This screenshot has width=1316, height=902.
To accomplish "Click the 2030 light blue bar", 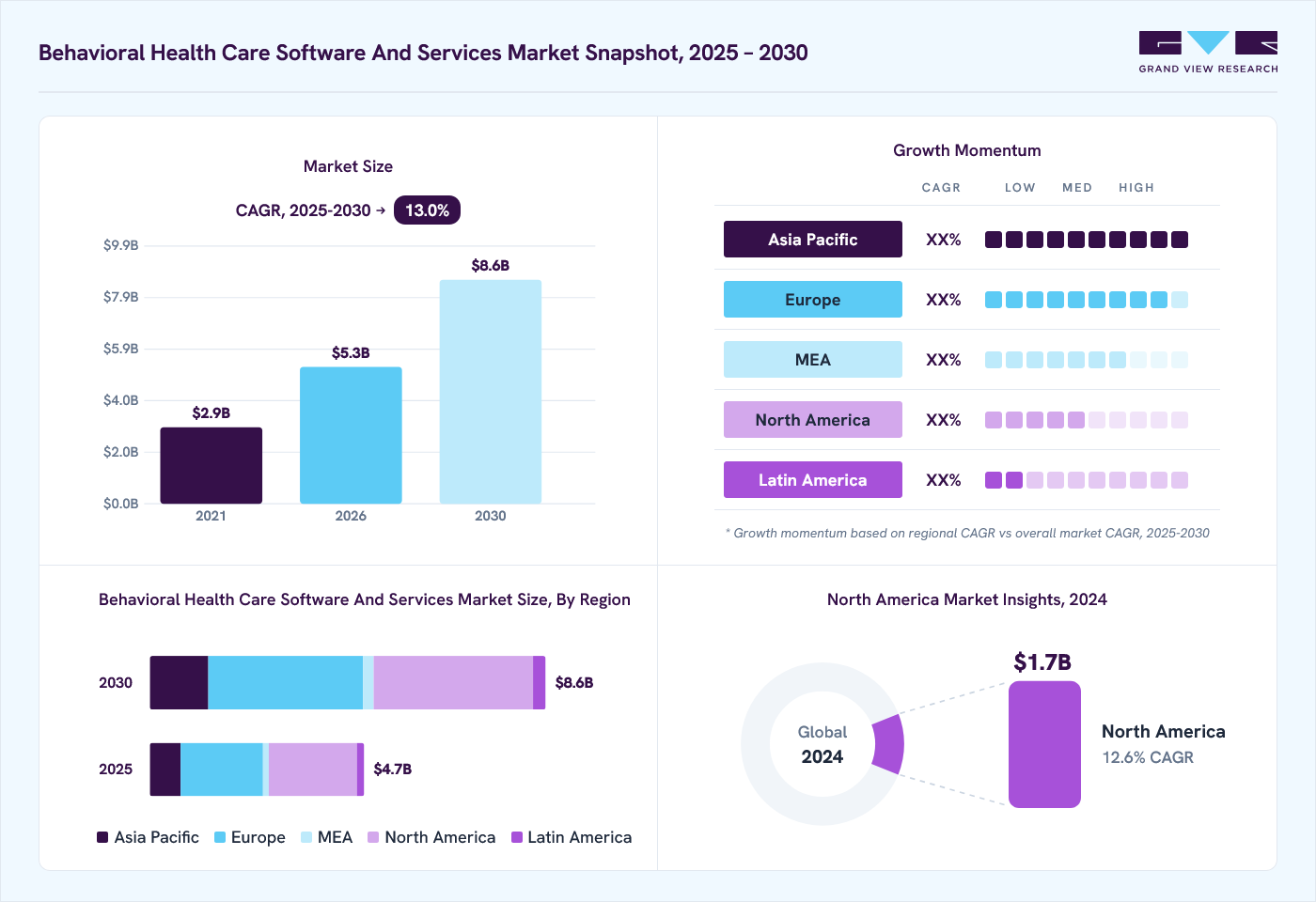I will pos(491,392).
